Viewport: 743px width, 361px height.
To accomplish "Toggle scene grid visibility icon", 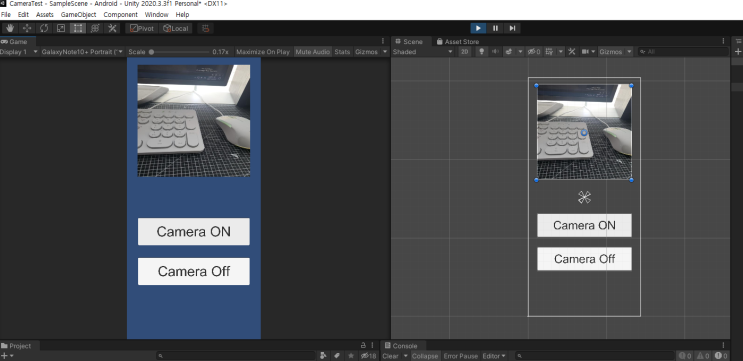I will (549, 52).
